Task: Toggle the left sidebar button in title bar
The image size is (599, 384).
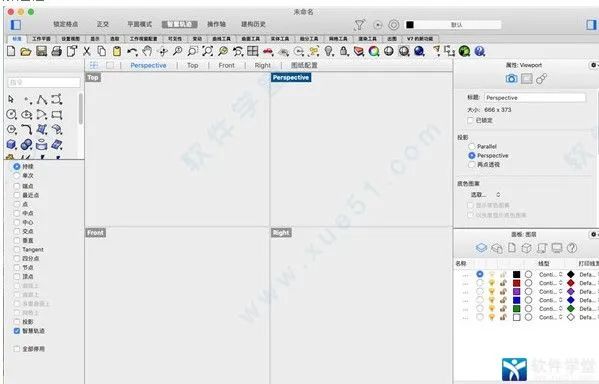Action: (x=16, y=25)
